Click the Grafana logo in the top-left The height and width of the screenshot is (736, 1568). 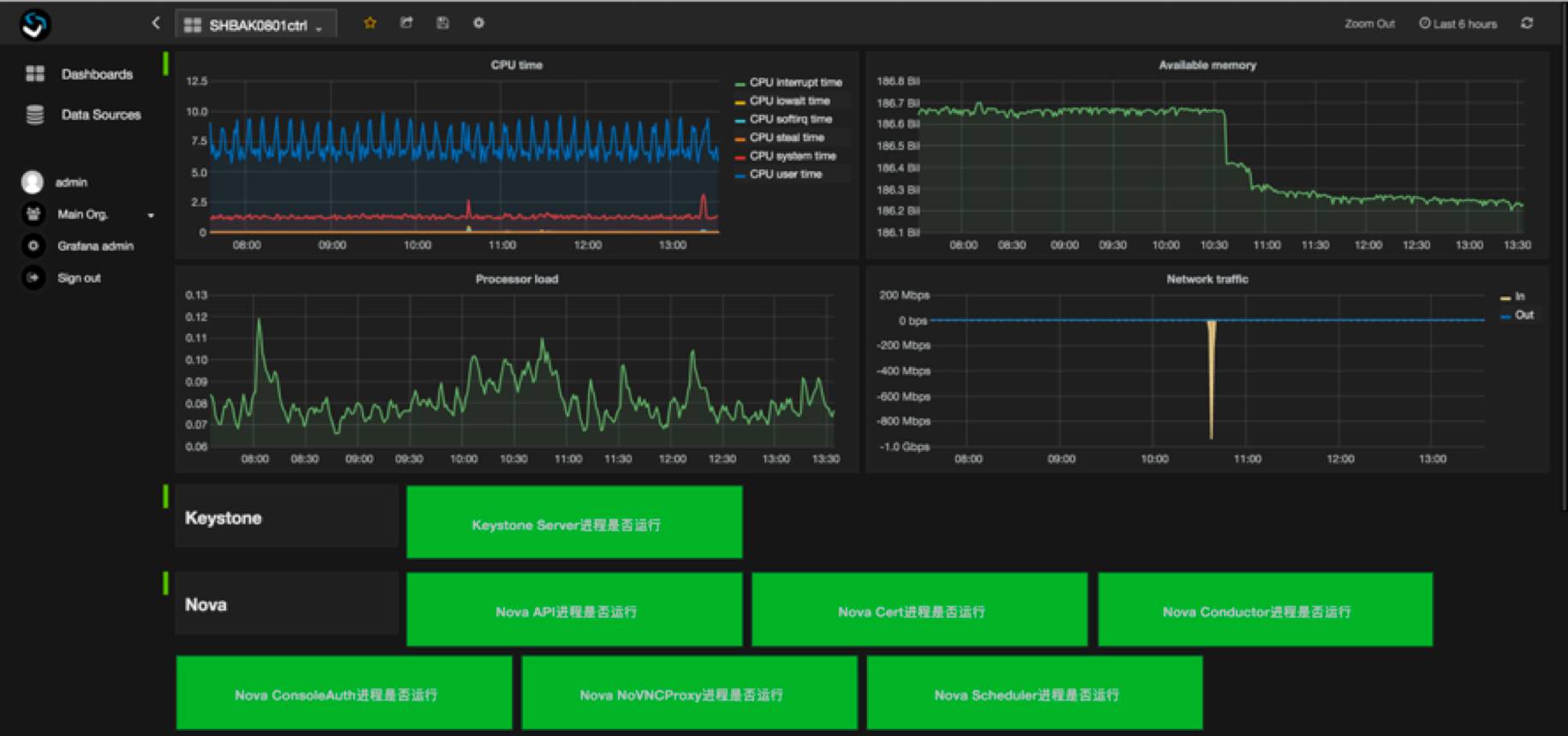click(x=34, y=24)
